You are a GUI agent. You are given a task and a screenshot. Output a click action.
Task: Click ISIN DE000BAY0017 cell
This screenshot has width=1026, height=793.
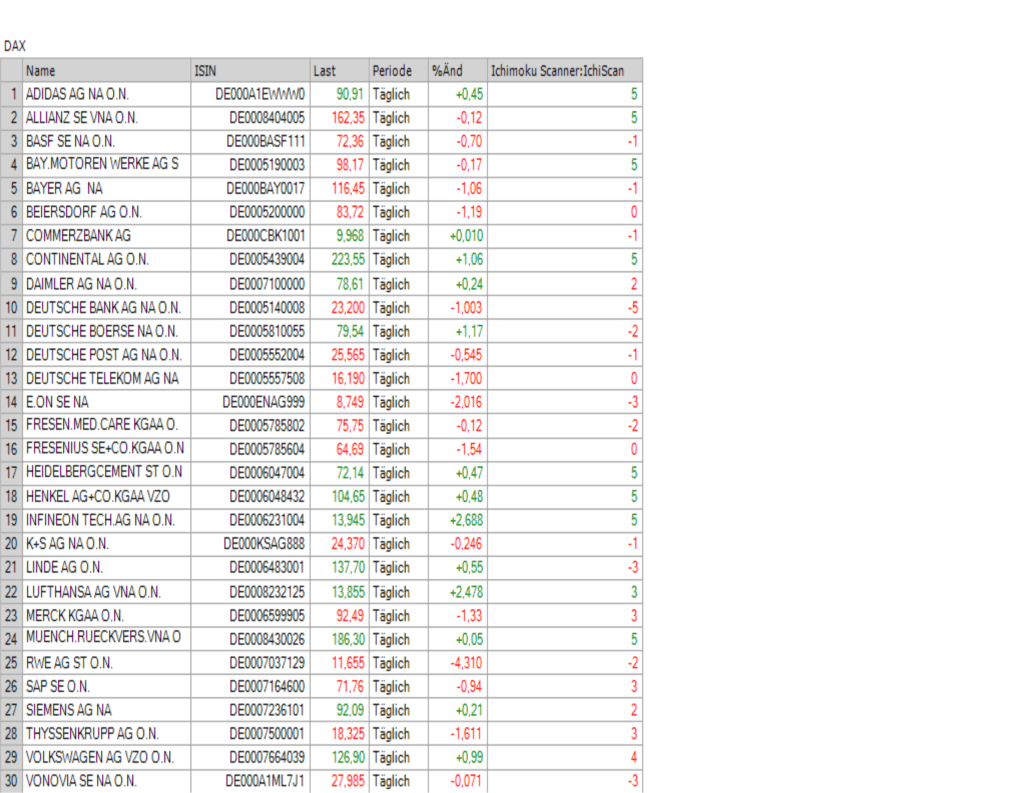251,188
